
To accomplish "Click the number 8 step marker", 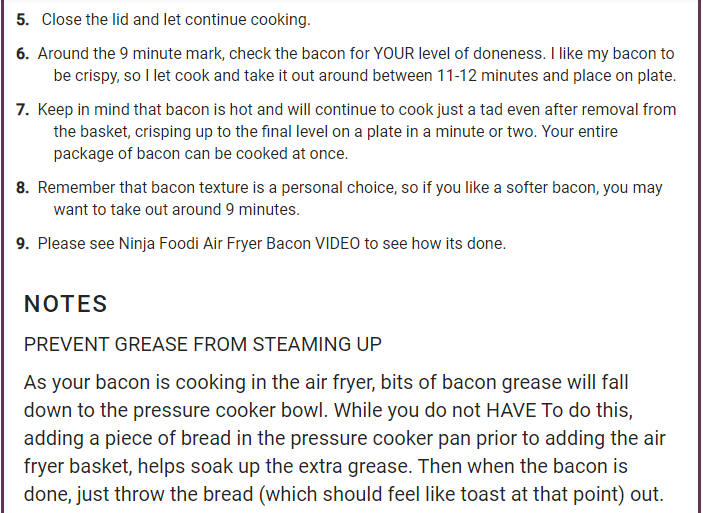I will click(22, 188).
